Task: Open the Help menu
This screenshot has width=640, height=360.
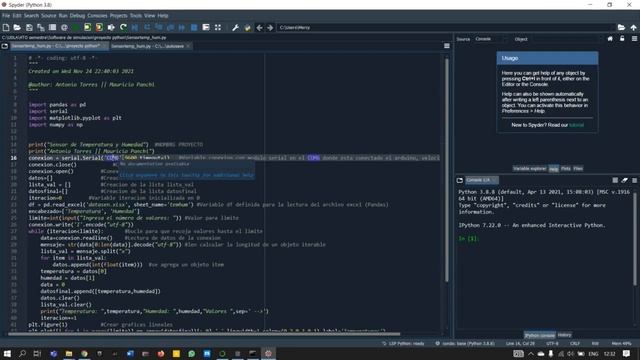Action: click(163, 16)
